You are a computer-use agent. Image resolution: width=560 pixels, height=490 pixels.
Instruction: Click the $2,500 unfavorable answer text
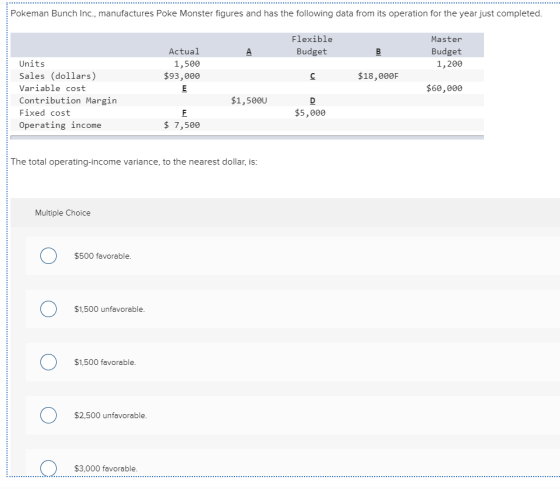pyautogui.click(x=110, y=415)
